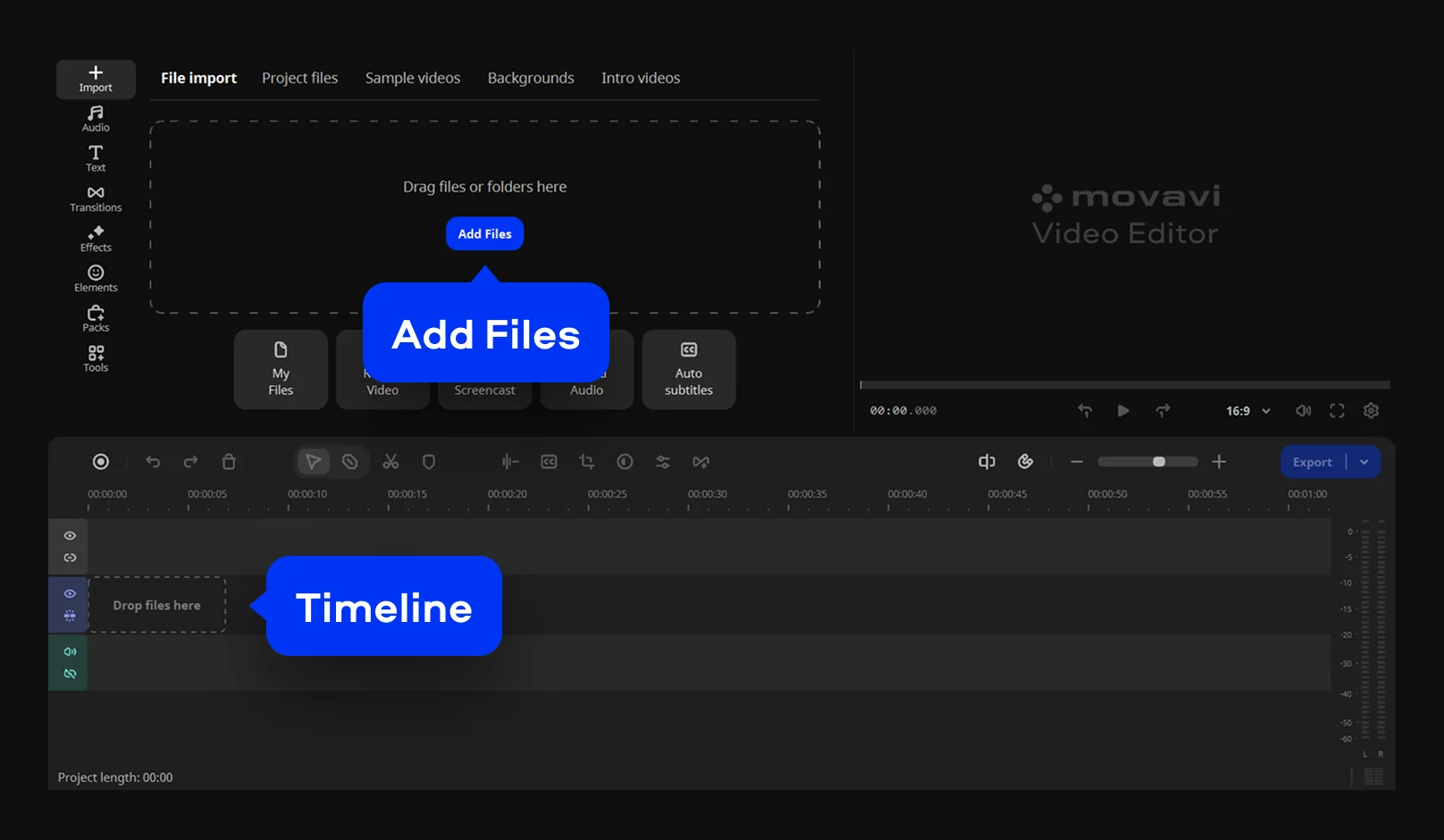This screenshot has height=840, width=1444.
Task: Click the record button in timeline toolbar
Action: [101, 462]
